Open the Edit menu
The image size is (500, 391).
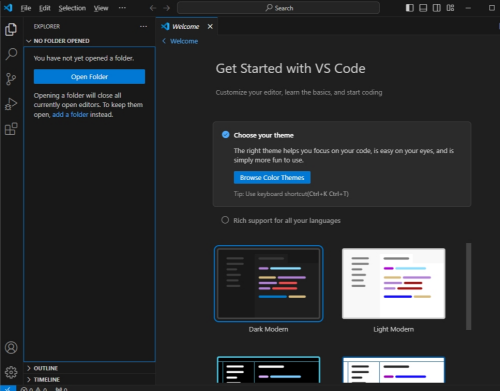45,8
